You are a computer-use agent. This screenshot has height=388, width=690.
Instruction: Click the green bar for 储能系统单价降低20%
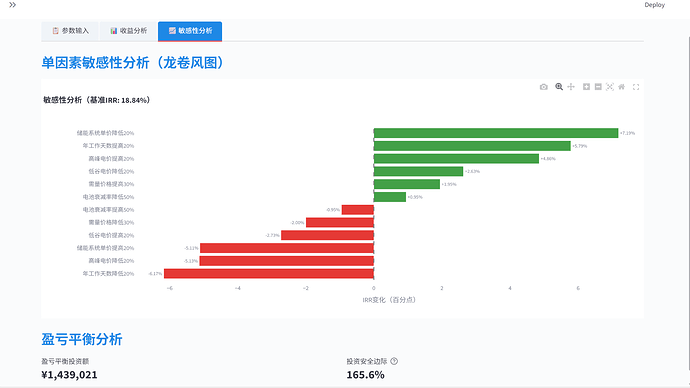click(x=496, y=133)
